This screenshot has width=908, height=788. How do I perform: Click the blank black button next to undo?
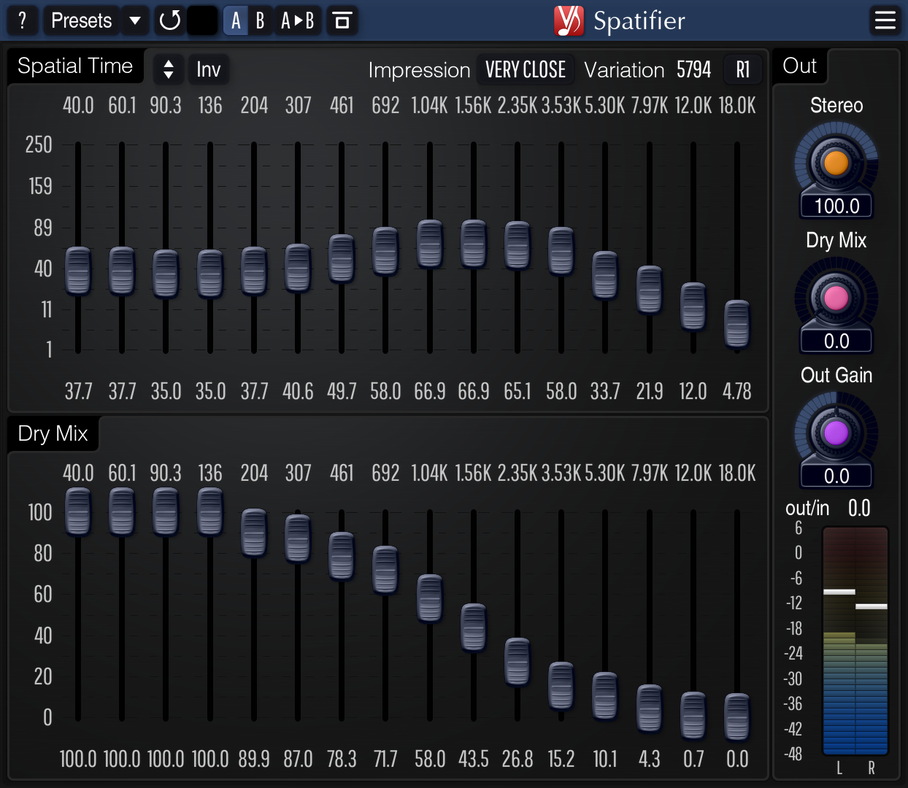(202, 21)
